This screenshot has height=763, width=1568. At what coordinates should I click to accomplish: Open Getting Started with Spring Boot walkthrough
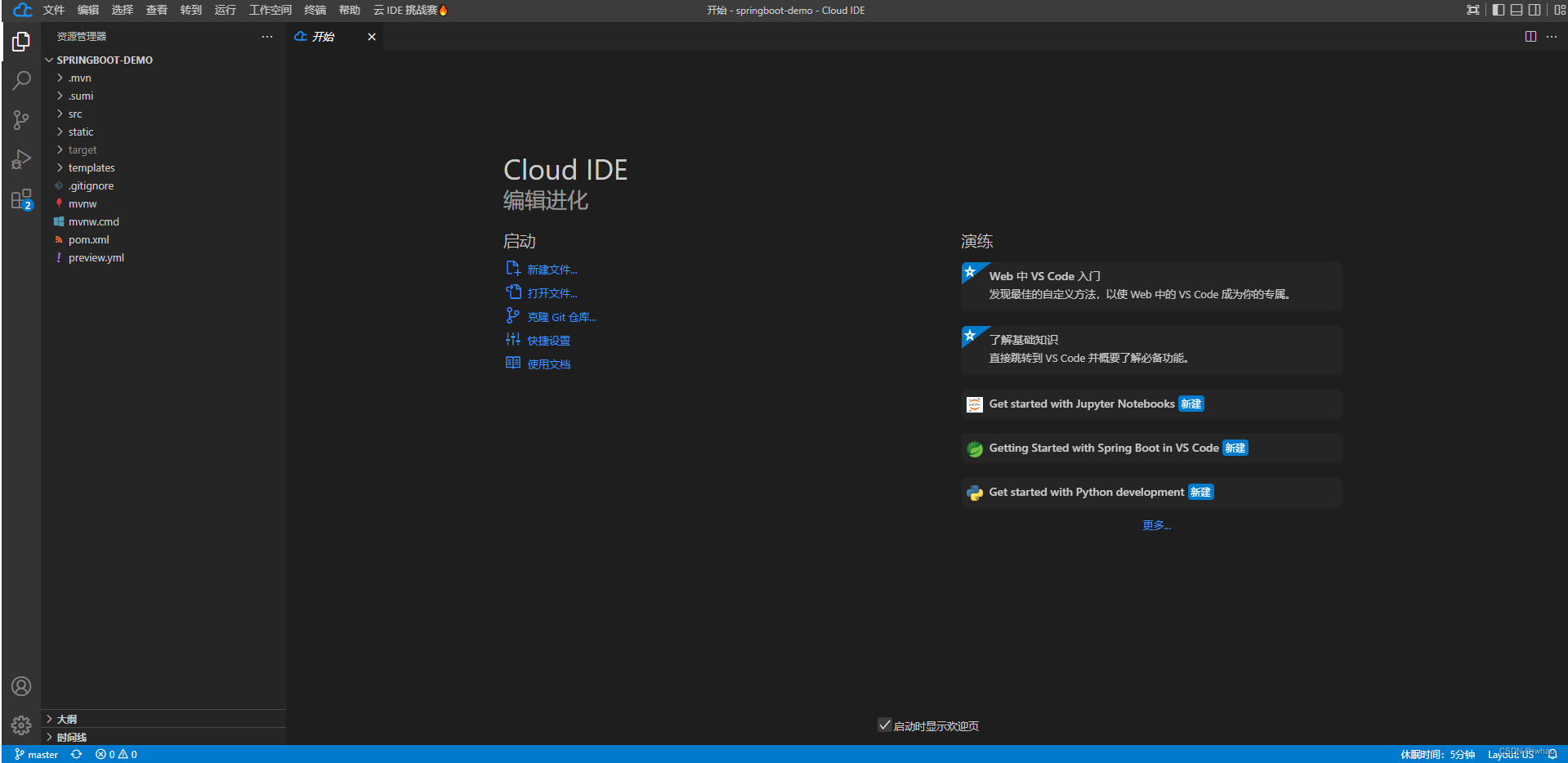point(1152,448)
